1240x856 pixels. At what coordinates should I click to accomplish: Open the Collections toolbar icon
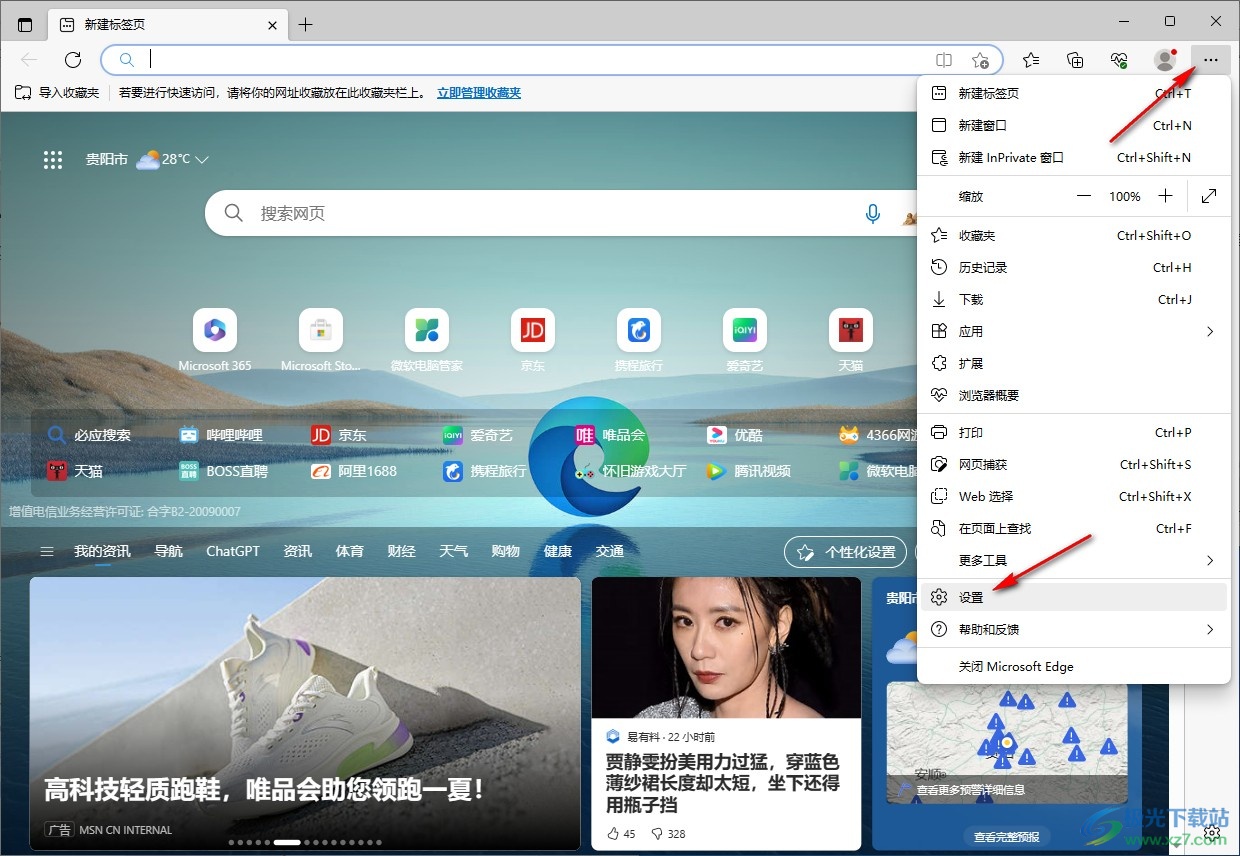click(1075, 60)
